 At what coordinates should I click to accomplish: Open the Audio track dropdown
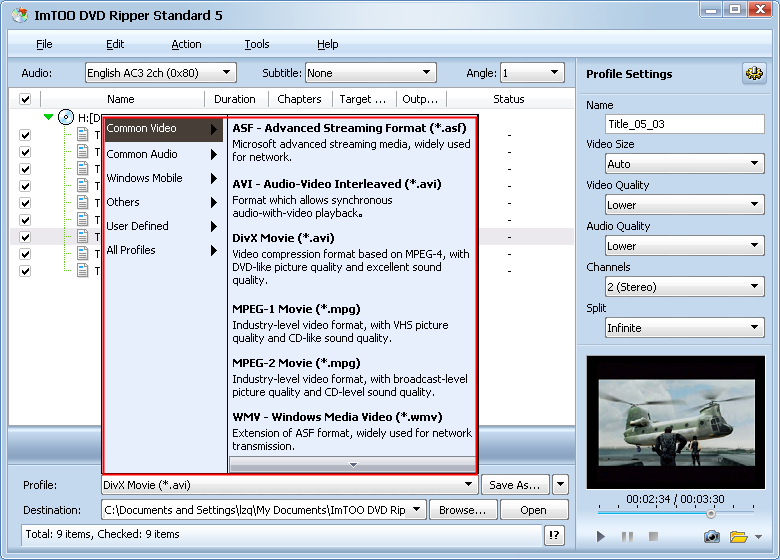[161, 73]
